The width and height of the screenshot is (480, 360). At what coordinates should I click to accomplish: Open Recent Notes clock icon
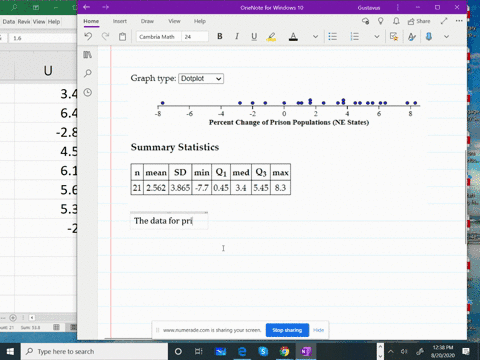(88, 92)
